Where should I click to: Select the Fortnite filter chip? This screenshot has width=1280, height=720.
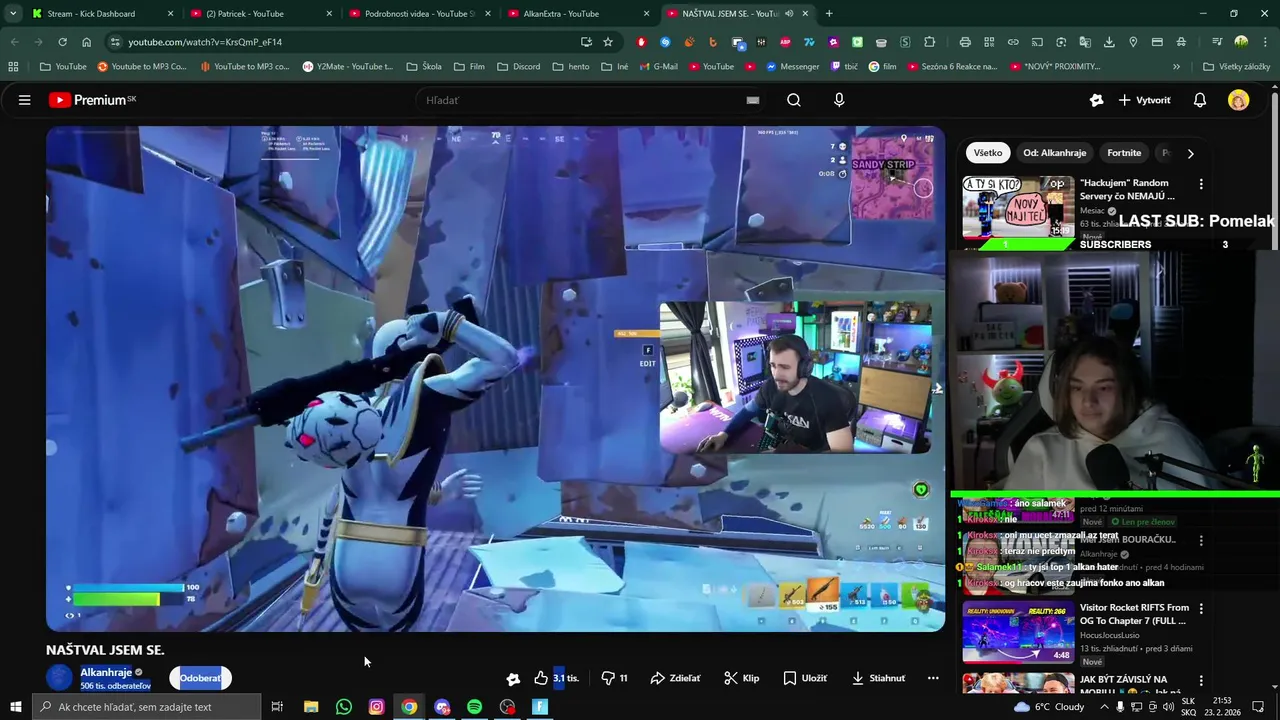[1124, 153]
